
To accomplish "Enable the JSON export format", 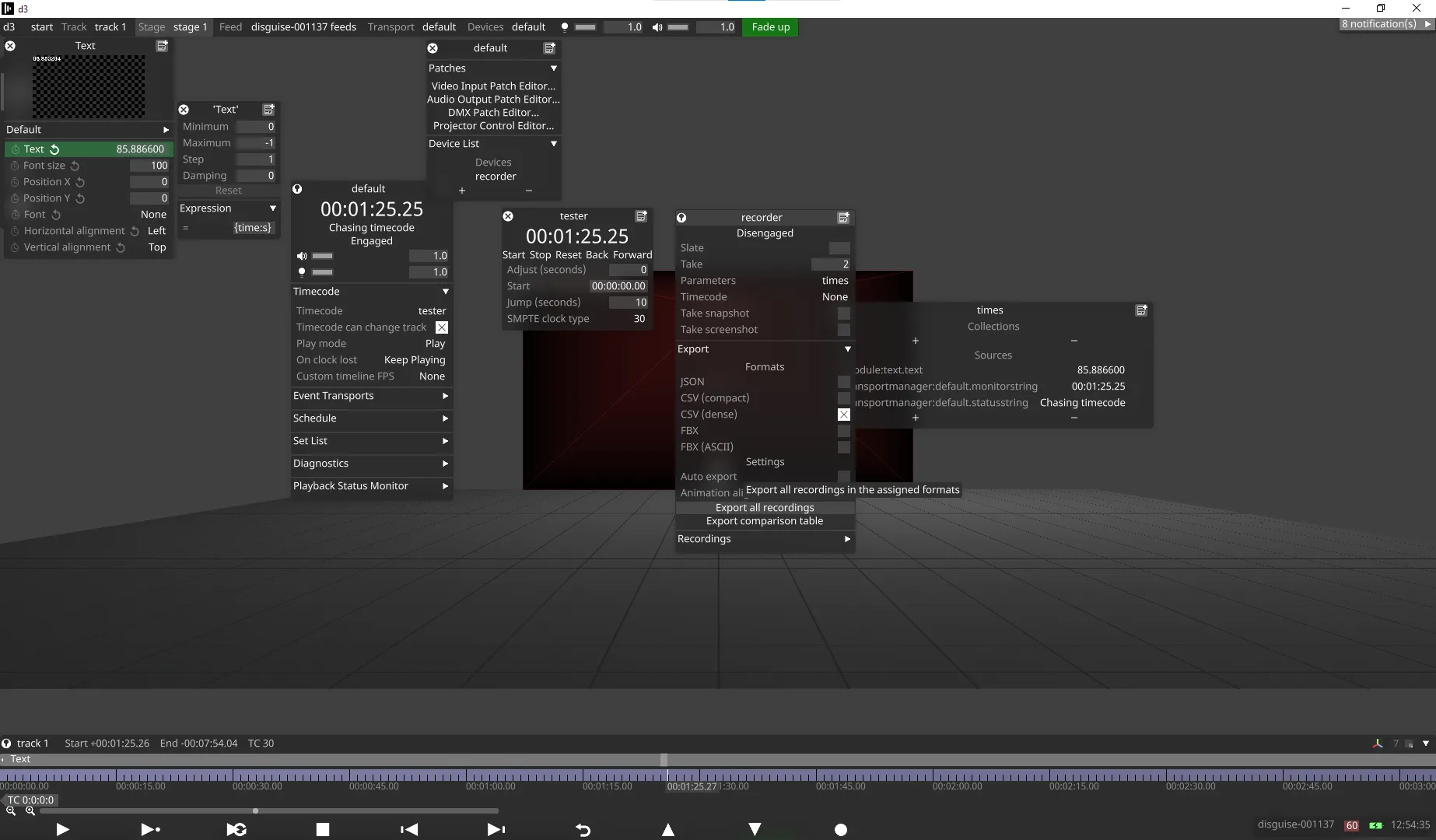I will pos(844,382).
